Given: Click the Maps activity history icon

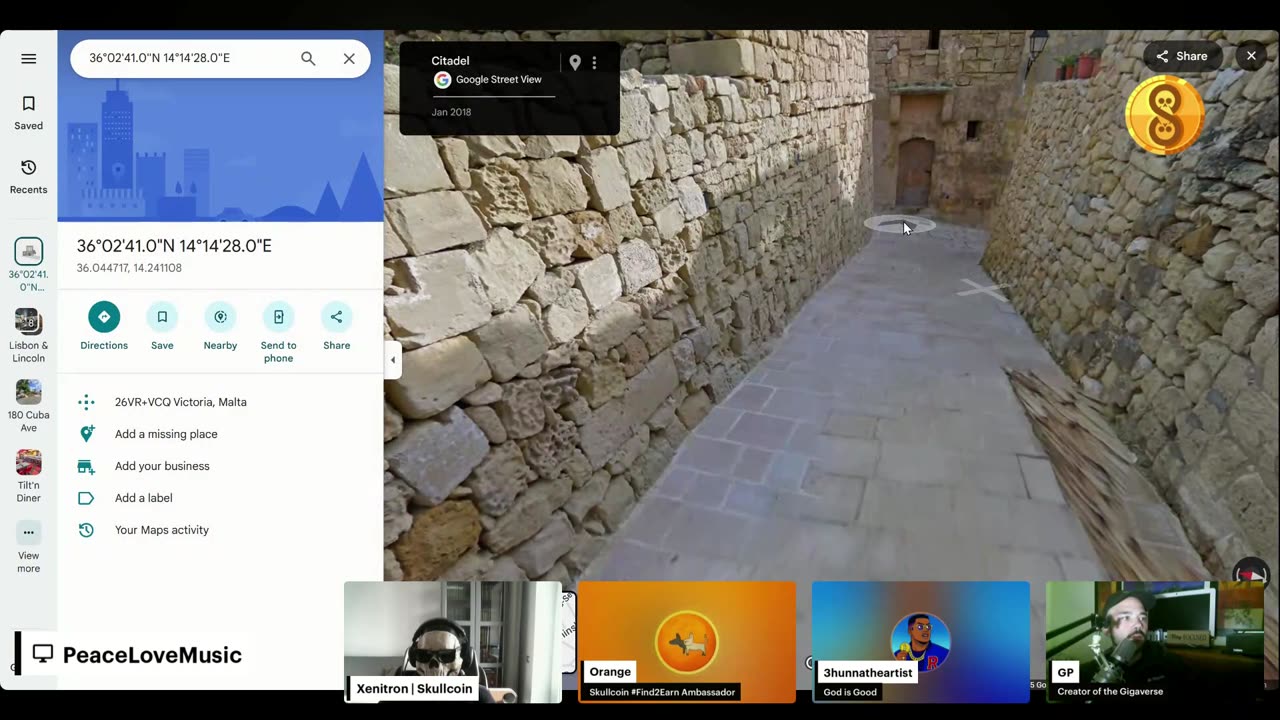Looking at the screenshot, I should point(86,530).
